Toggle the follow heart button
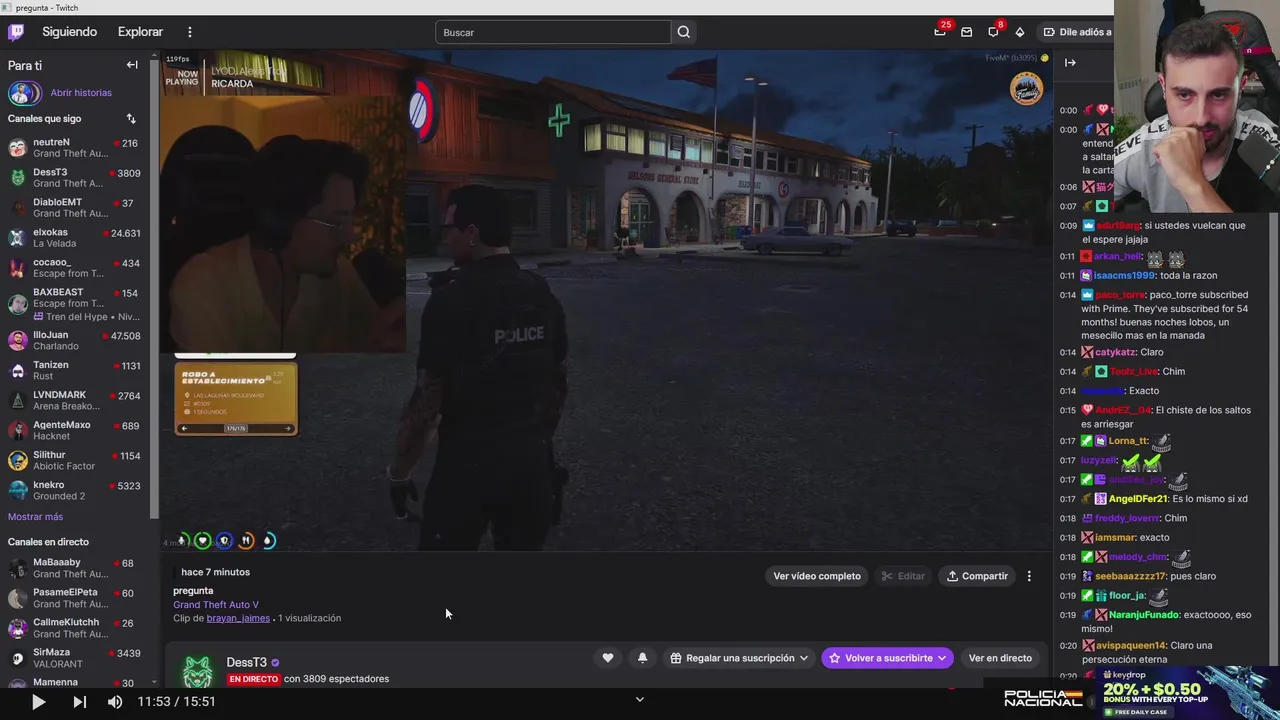Image resolution: width=1280 pixels, height=720 pixels. click(x=607, y=658)
